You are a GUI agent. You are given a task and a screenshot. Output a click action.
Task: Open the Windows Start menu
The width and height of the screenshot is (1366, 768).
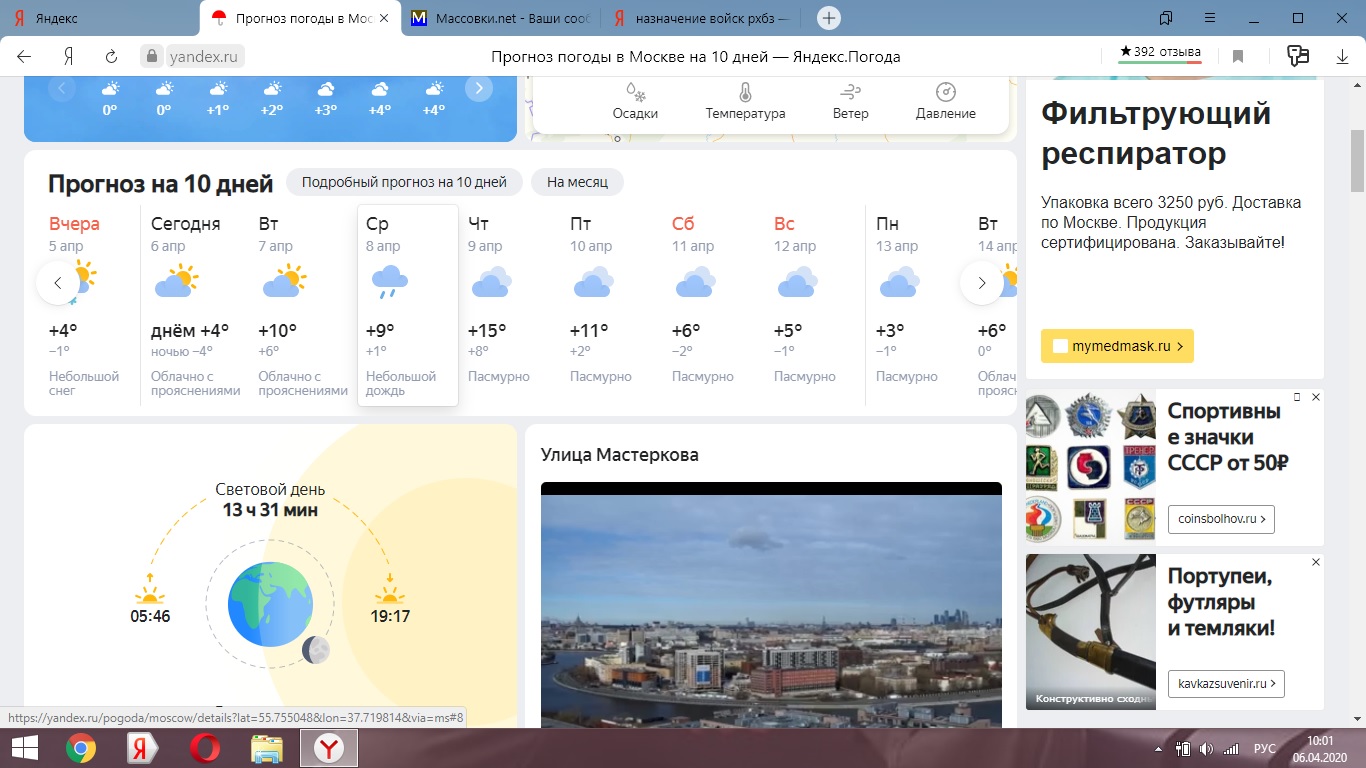[x=24, y=748]
